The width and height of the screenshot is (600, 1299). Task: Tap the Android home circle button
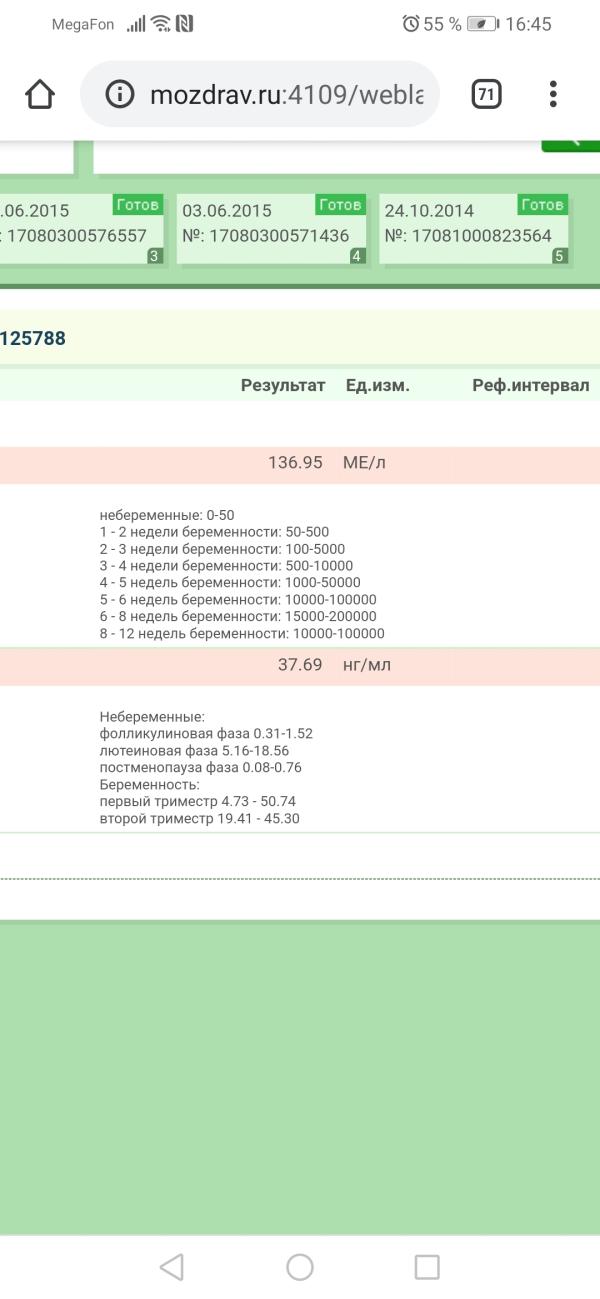300,1267
